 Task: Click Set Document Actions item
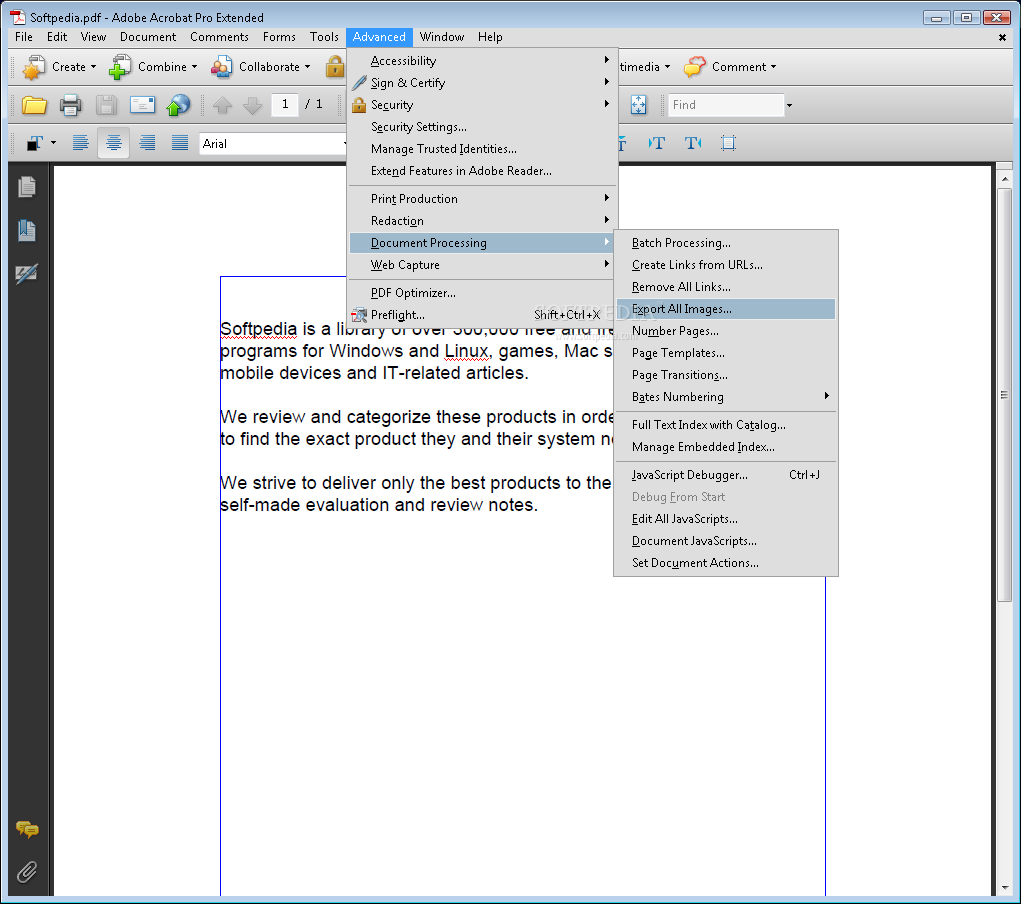(x=725, y=563)
